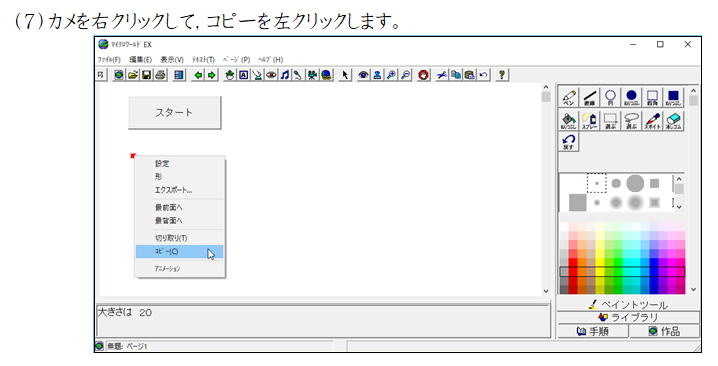Go to next page with green right arrow
Screen dimensions: 718x366
[211, 75]
